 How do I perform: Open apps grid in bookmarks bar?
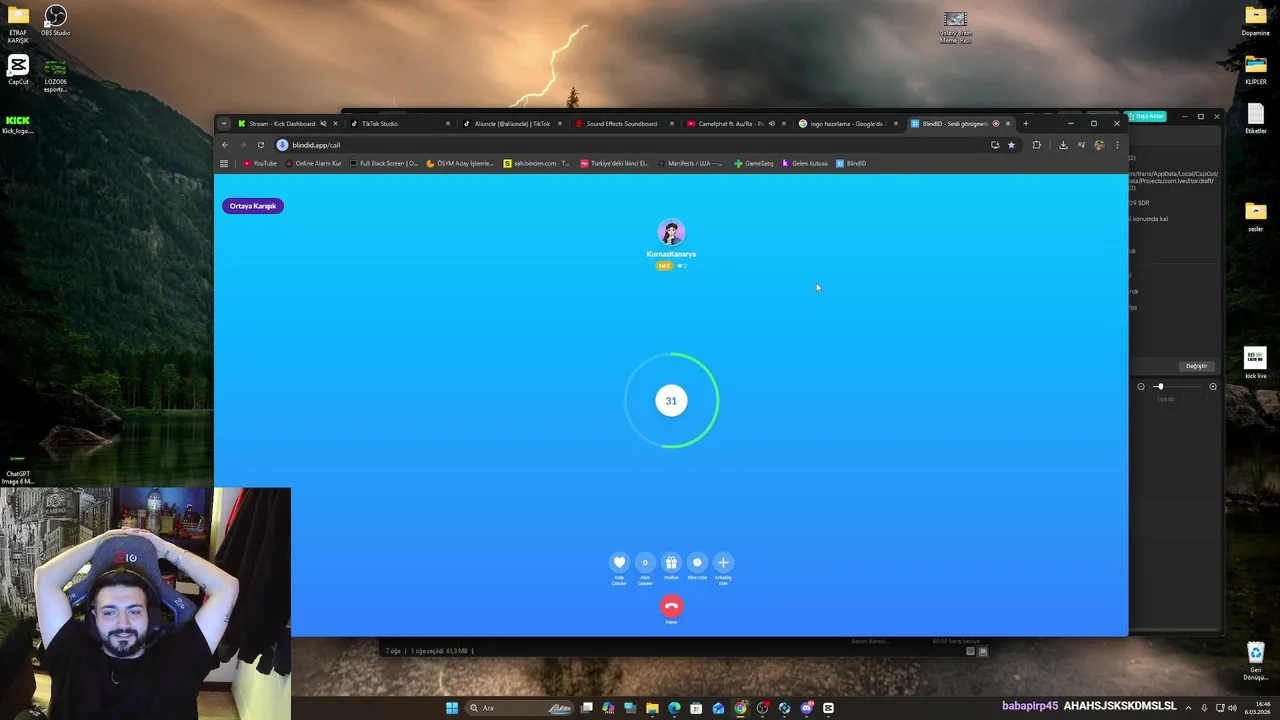pyautogui.click(x=224, y=163)
